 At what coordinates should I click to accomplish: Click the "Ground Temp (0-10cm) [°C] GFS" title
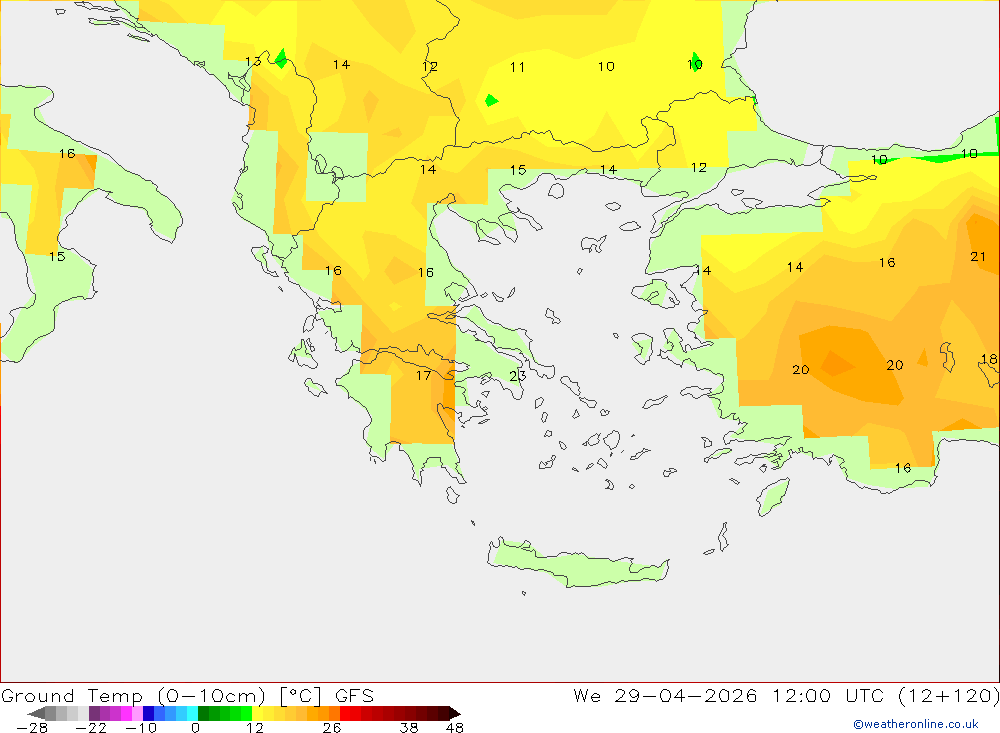click(188, 695)
